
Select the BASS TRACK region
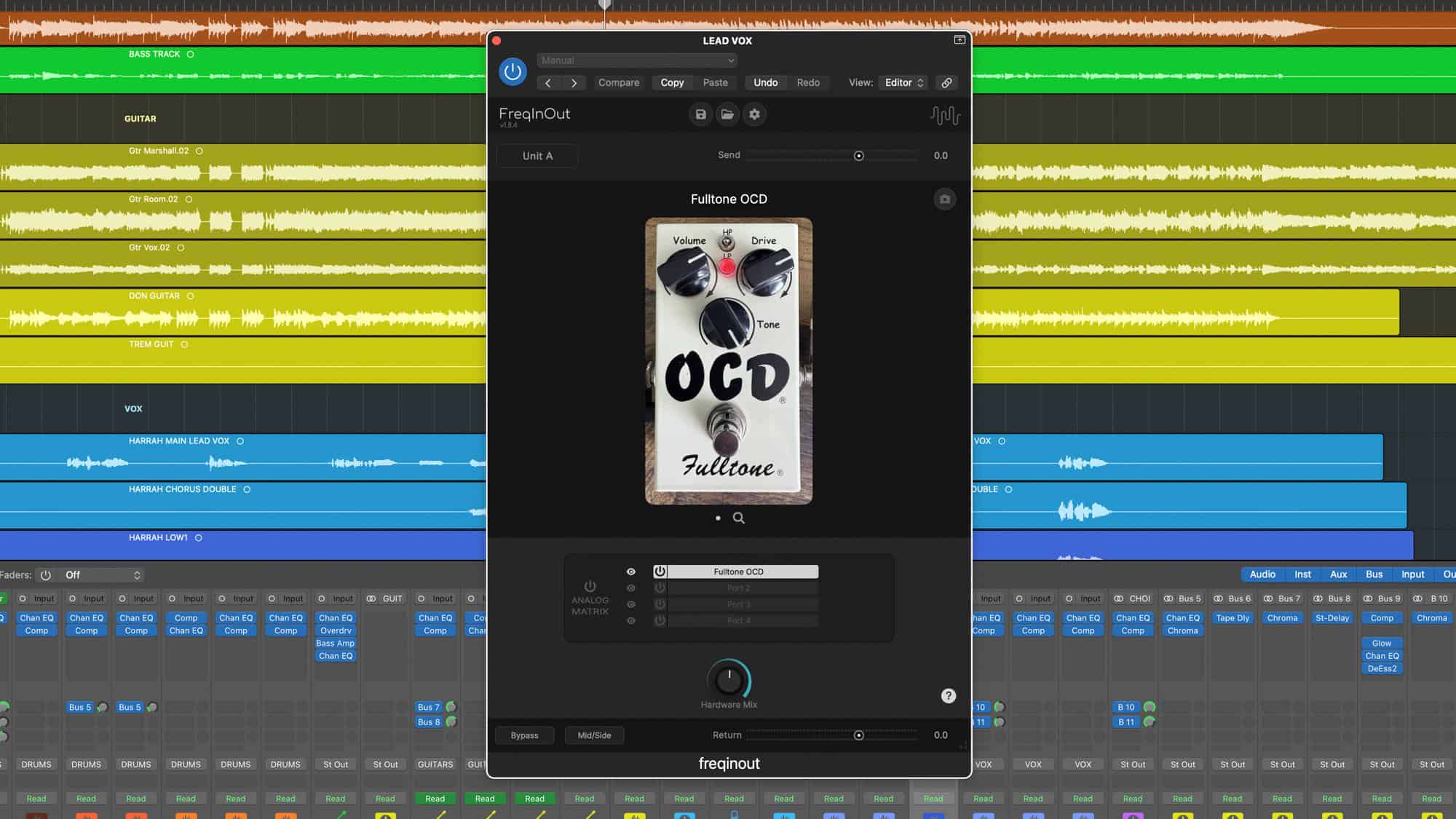pos(242,70)
